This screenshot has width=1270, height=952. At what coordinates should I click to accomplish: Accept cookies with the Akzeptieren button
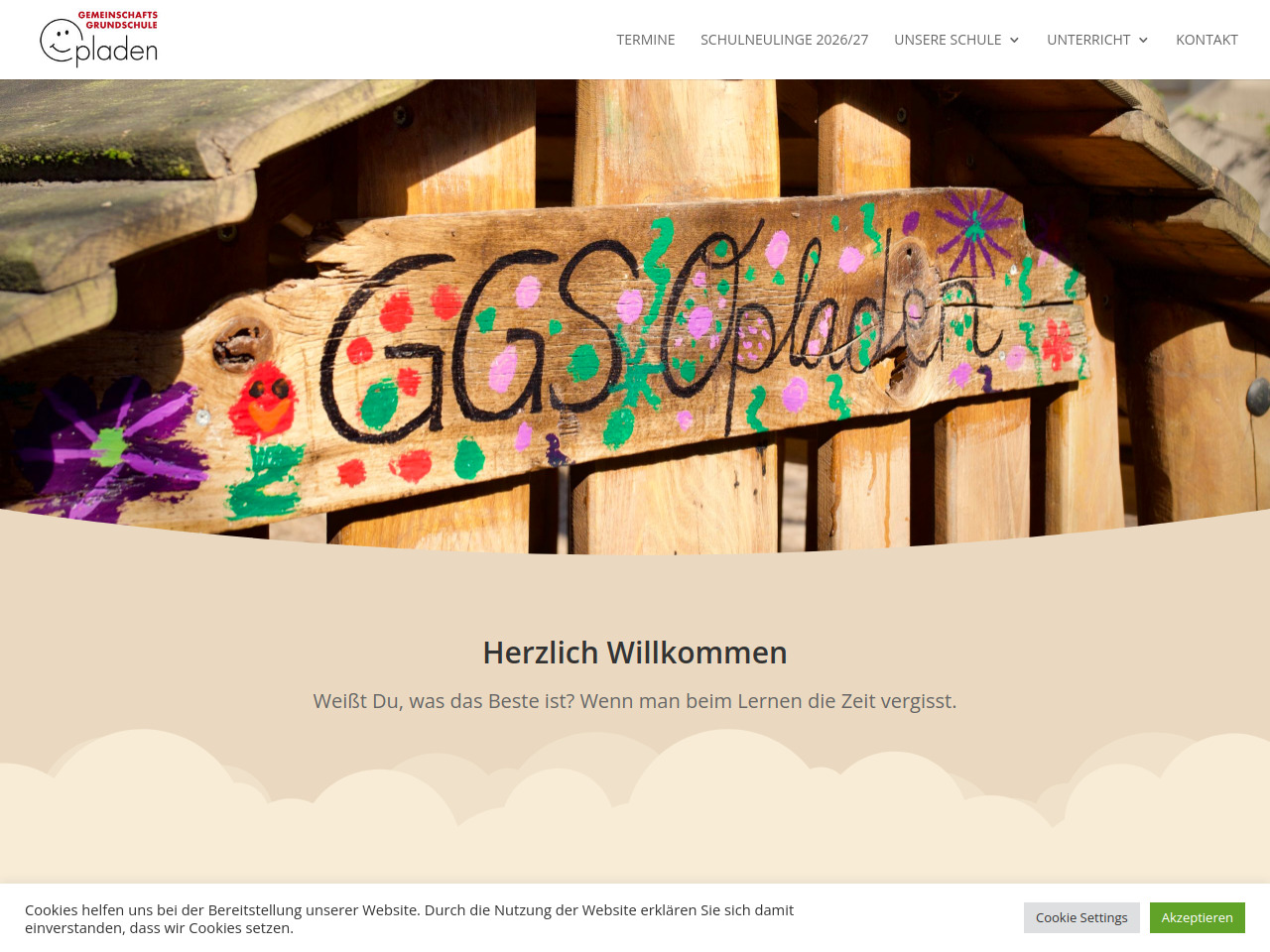(1198, 917)
